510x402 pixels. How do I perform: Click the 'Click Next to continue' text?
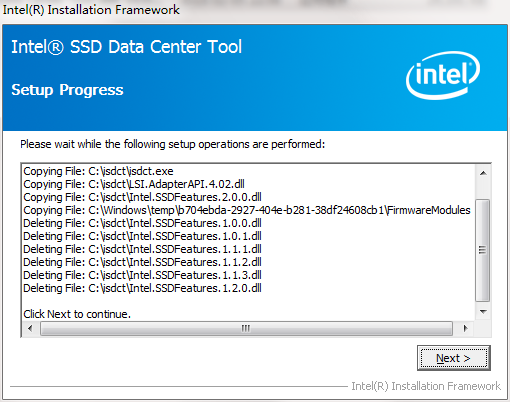77,314
